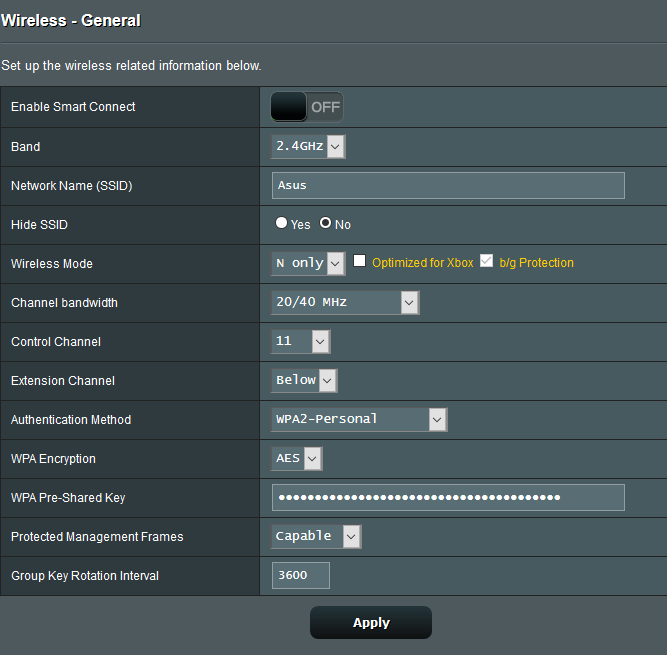Open the Extension Channel dropdown
The image size is (667, 655).
click(304, 380)
